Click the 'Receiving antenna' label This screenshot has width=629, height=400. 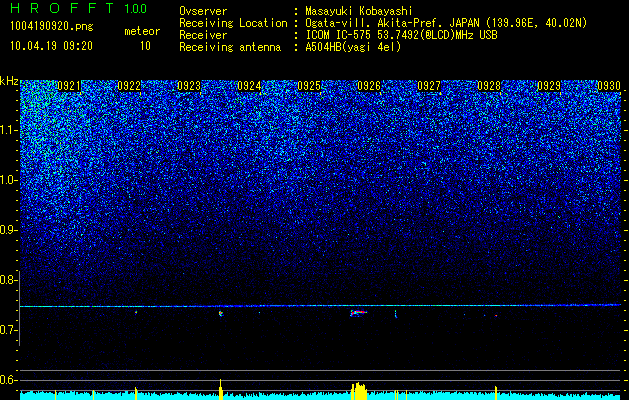[230, 47]
